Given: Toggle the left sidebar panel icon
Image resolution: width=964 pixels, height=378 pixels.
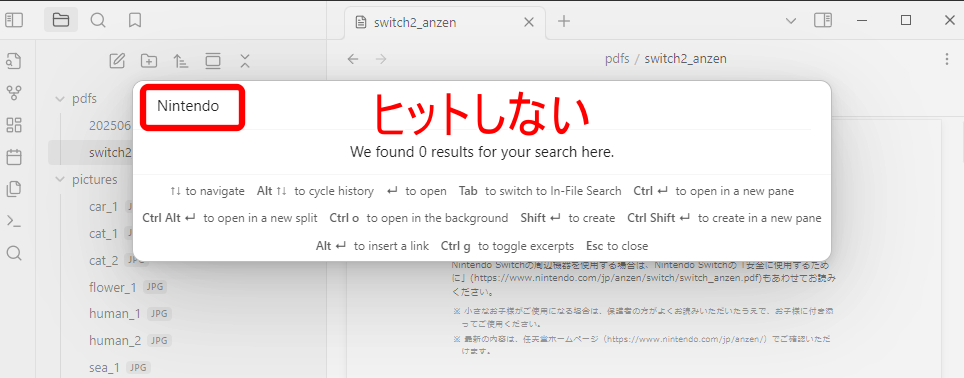Looking at the screenshot, I should (14, 20).
